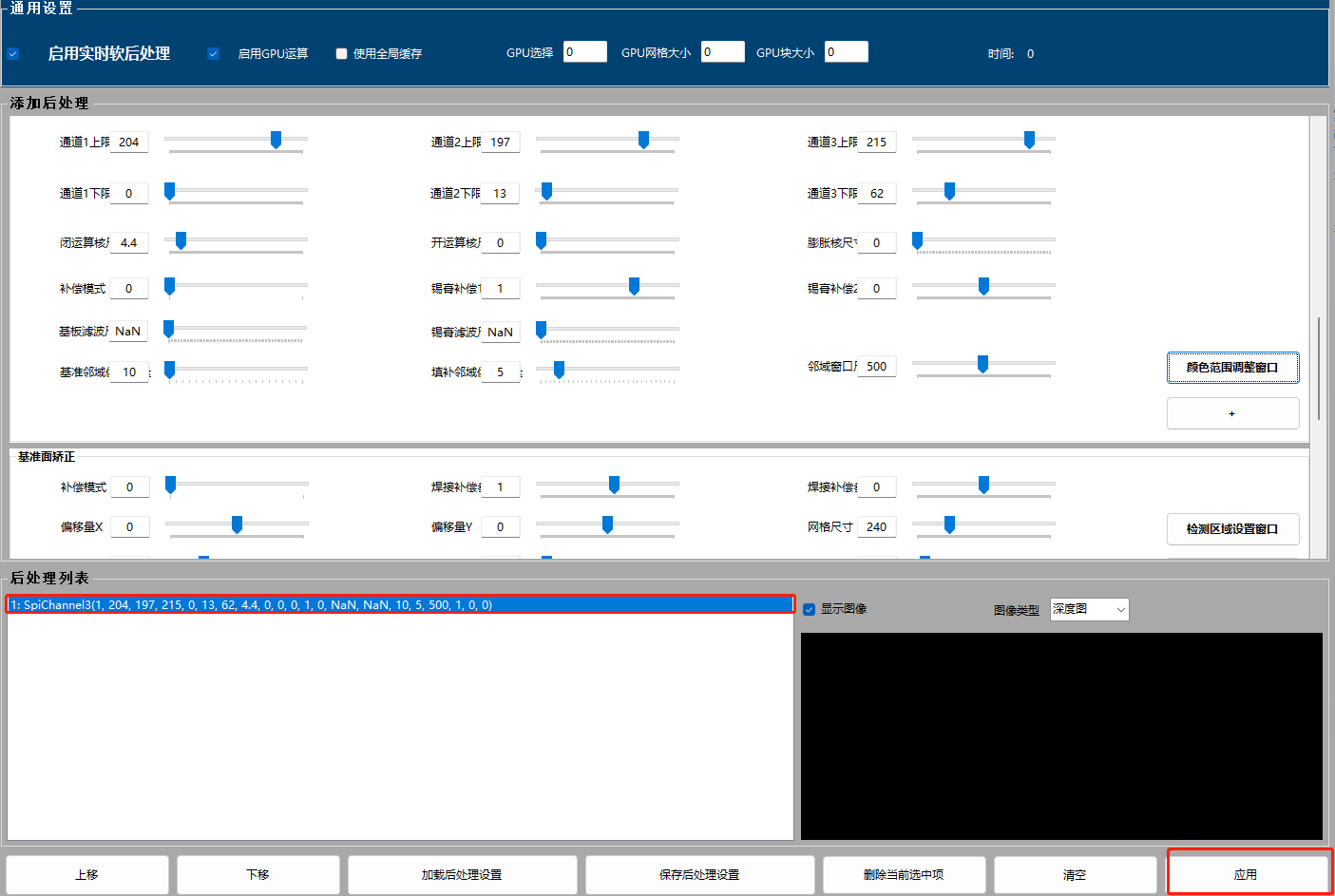Click the 偏移量Y slider handle
1335x896 pixels.
point(607,524)
